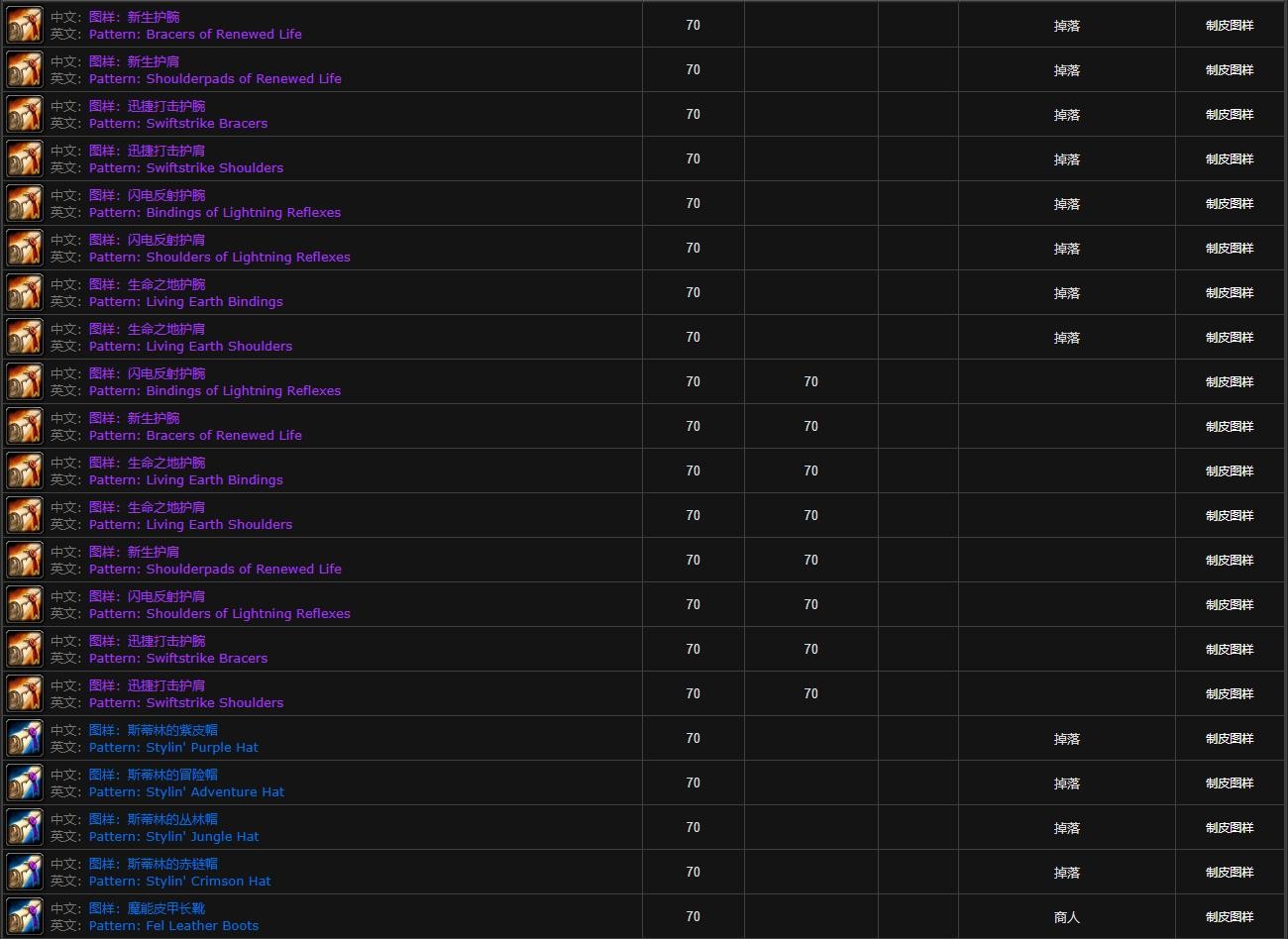Screen dimensions: 1288x939
Task: Follow the "Pattern: Stylin' Jungle Hat" link
Action: [173, 837]
